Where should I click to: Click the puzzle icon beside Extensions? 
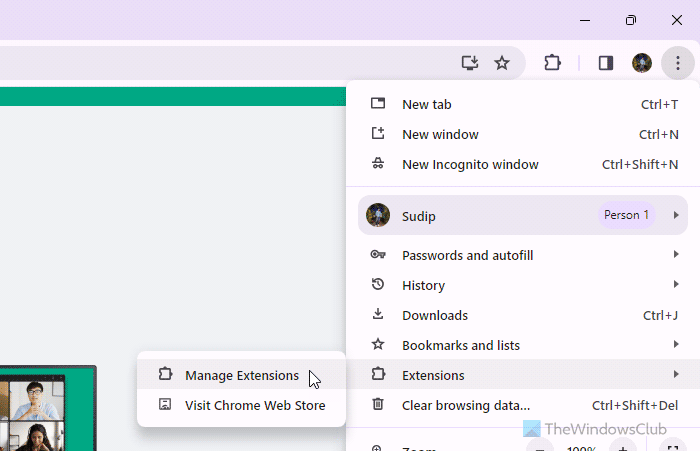coord(378,374)
